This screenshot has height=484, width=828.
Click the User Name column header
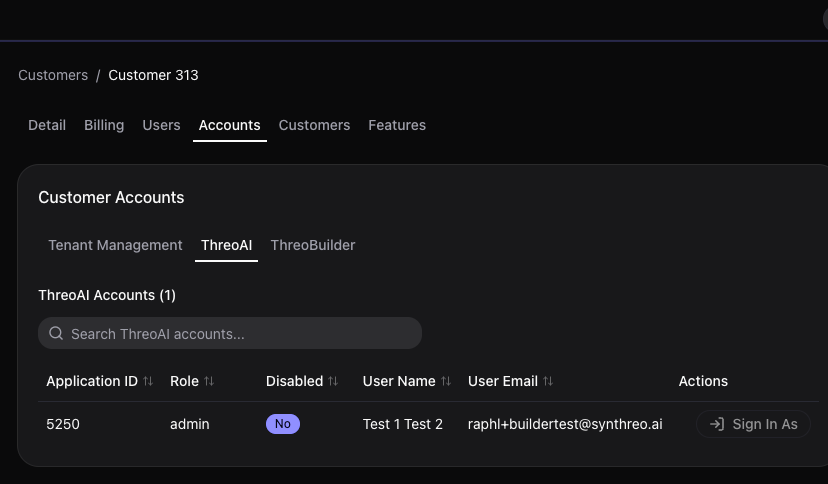tap(399, 381)
